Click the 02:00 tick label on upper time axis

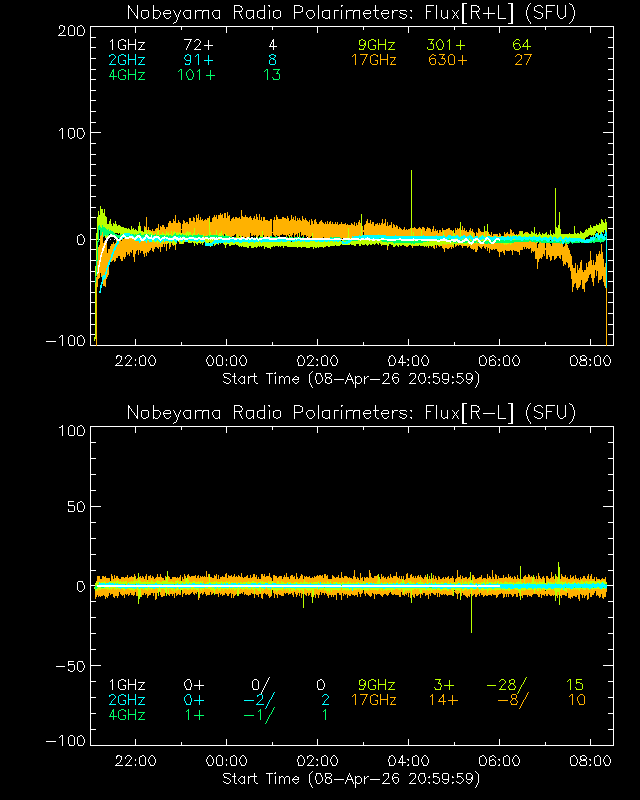click(x=319, y=362)
